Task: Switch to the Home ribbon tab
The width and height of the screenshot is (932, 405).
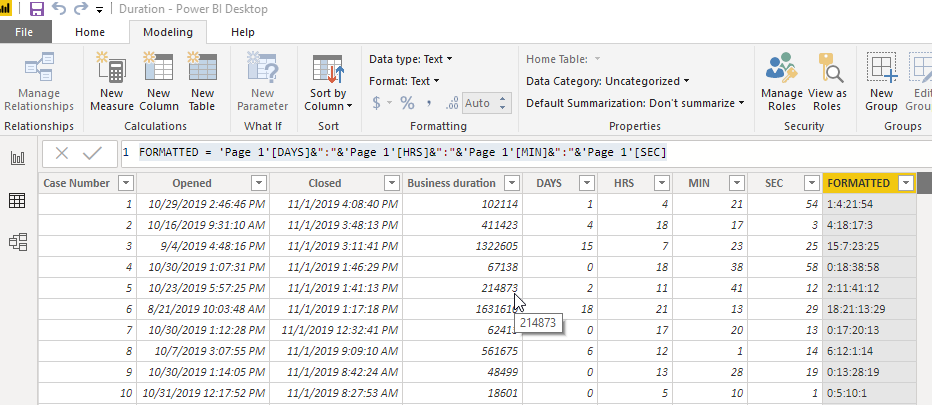Action: [x=90, y=32]
